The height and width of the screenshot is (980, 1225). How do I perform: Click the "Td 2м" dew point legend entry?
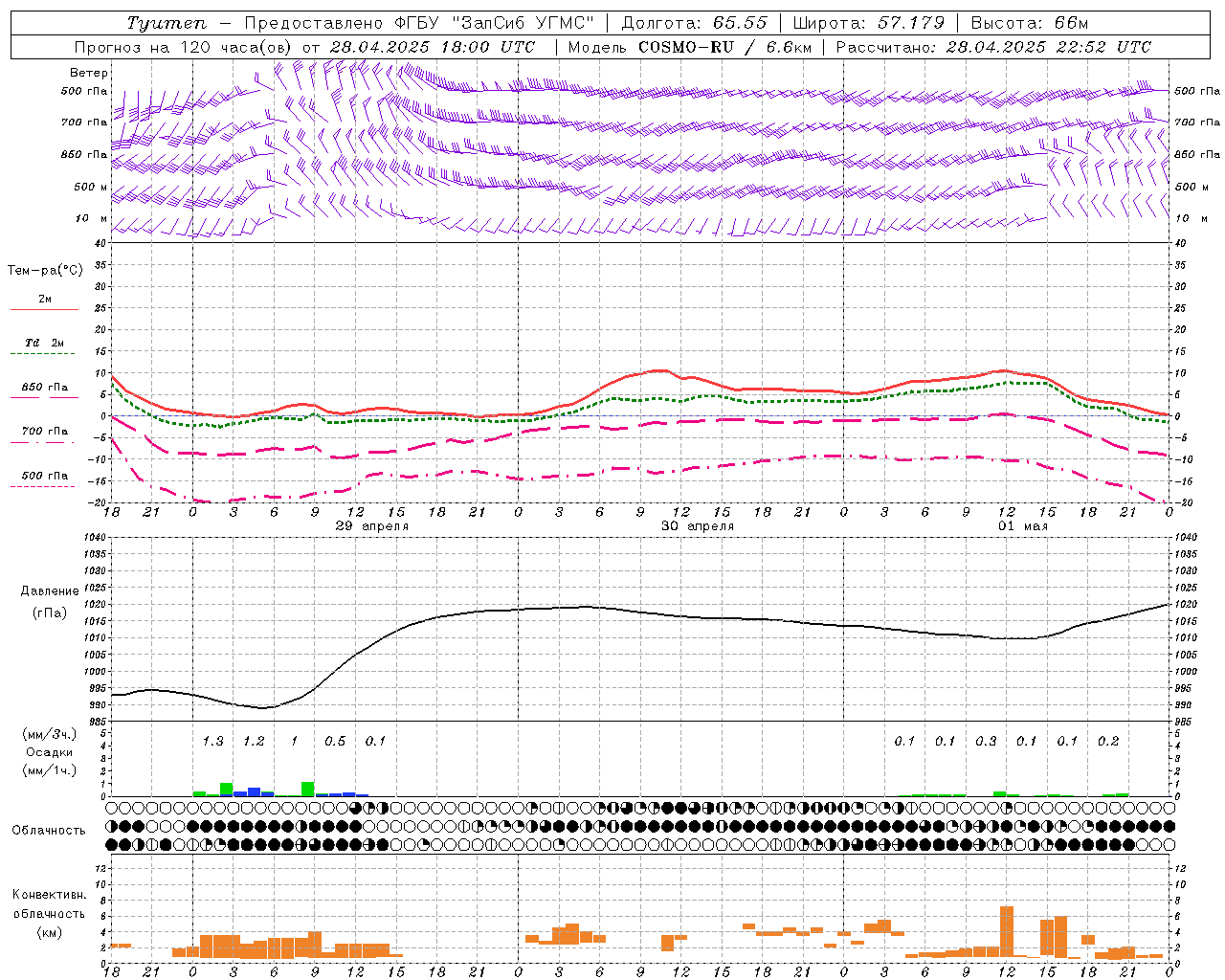point(45,343)
